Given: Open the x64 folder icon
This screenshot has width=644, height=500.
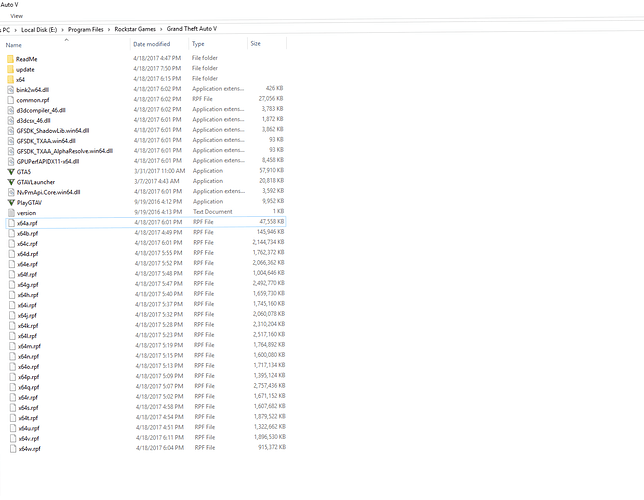Looking at the screenshot, I should [x=10, y=79].
